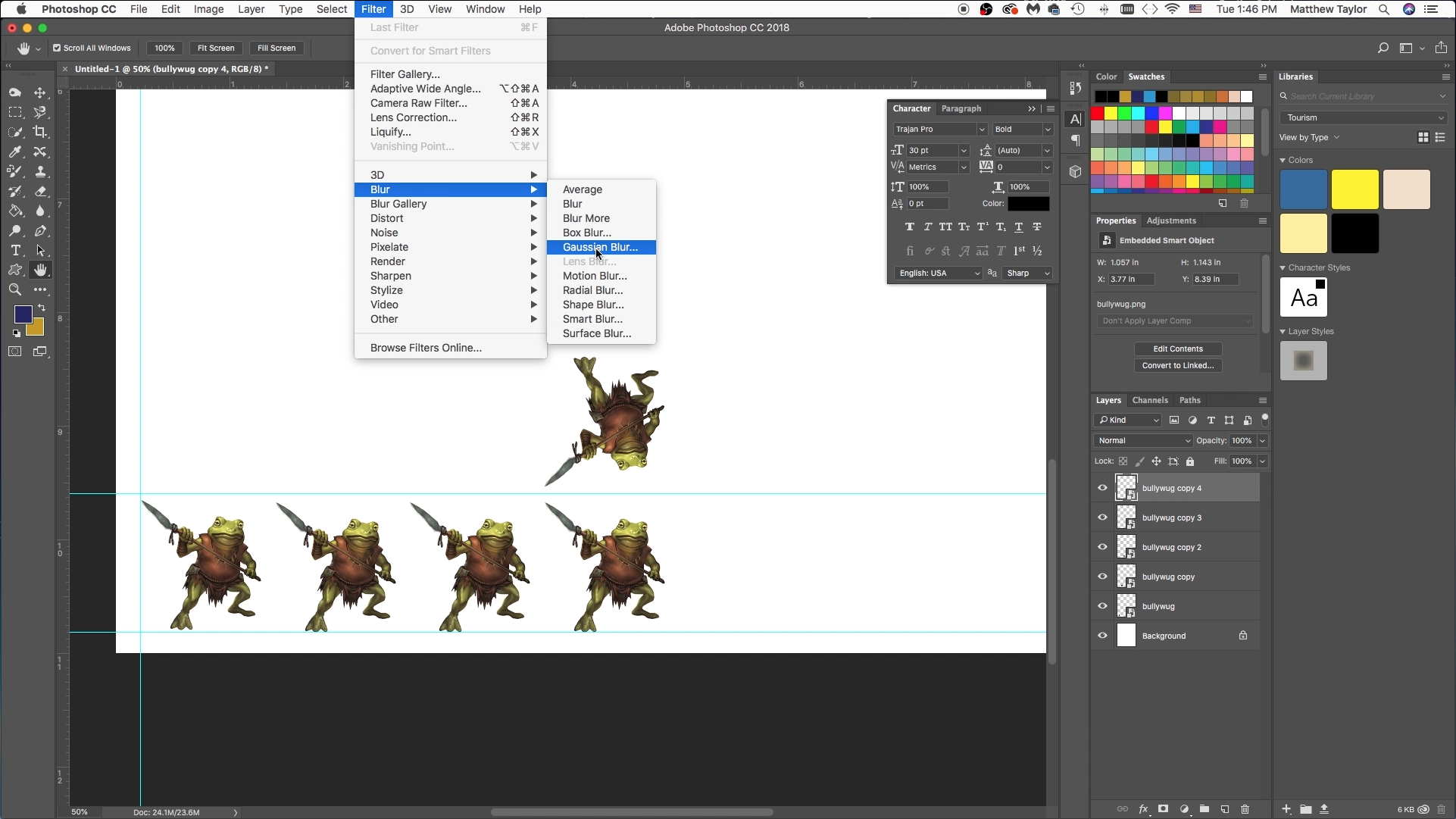Hide the bullywug copy layer
This screenshot has height=819, width=1456.
pyautogui.click(x=1103, y=577)
